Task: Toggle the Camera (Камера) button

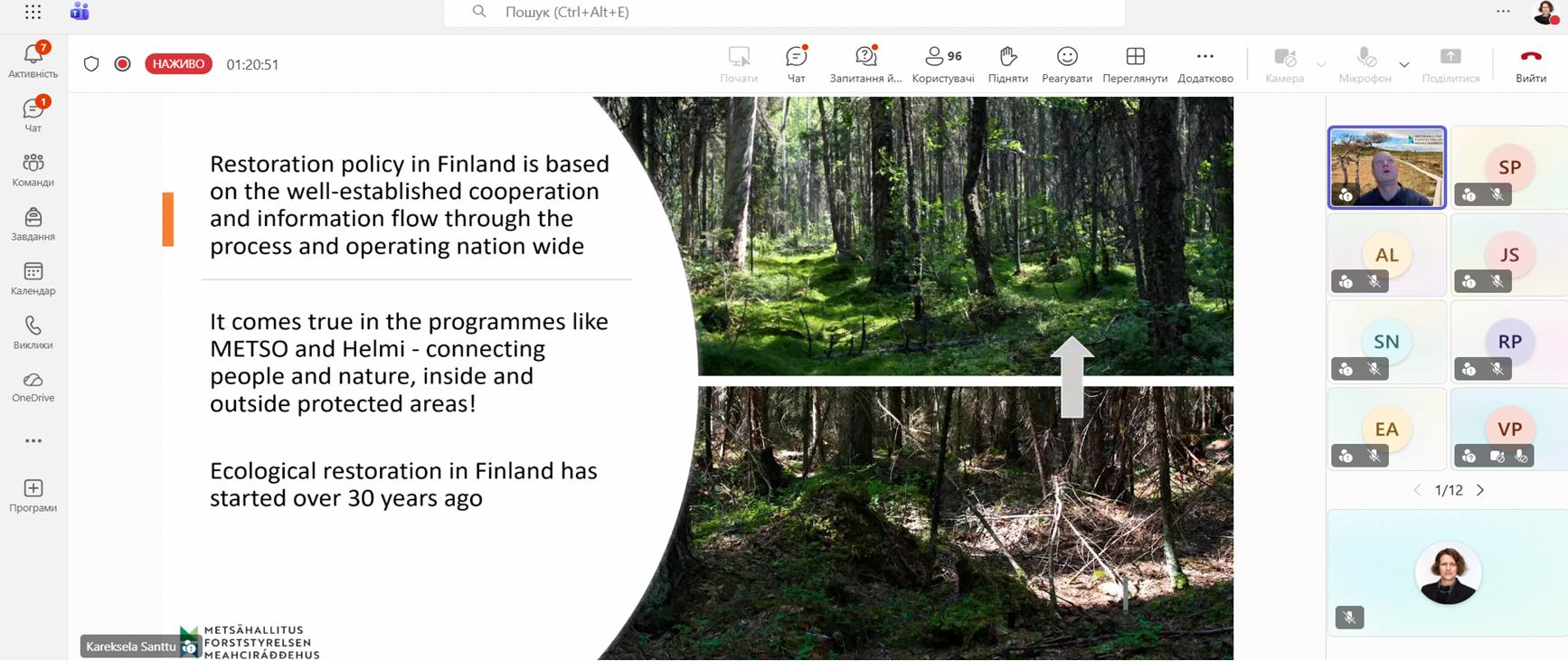Action: click(1285, 64)
